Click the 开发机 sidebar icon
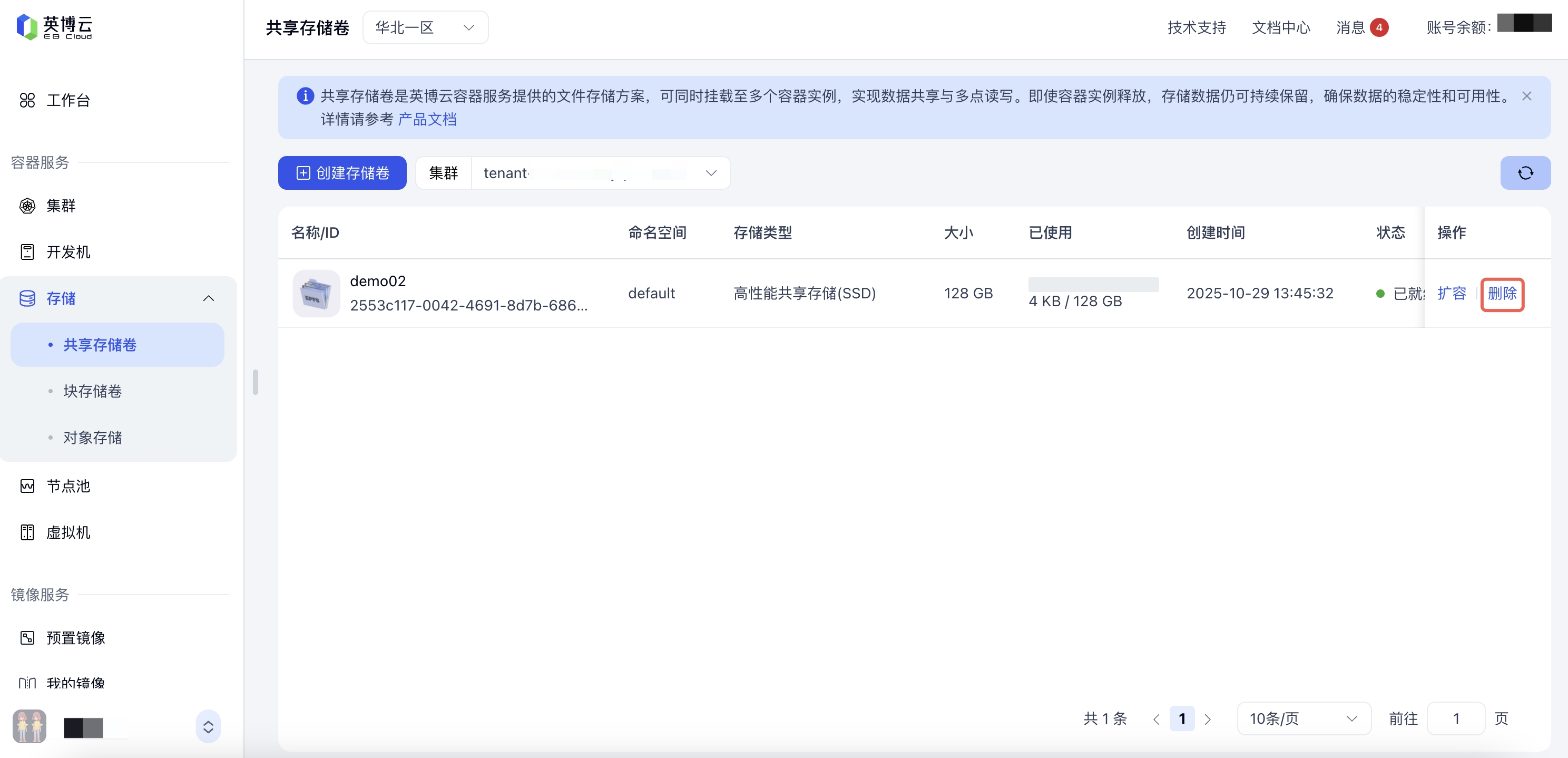This screenshot has height=758, width=1568. pos(27,252)
